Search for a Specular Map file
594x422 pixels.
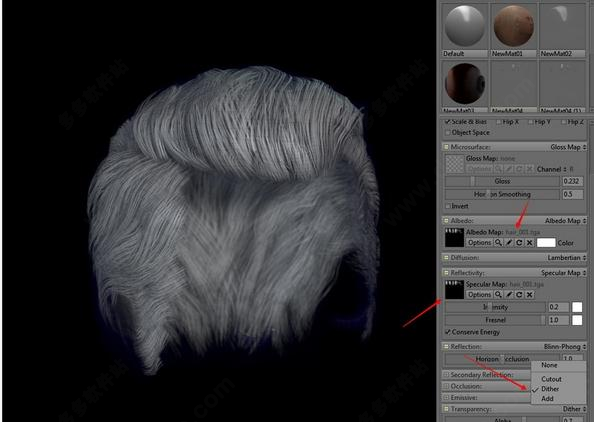coord(499,294)
